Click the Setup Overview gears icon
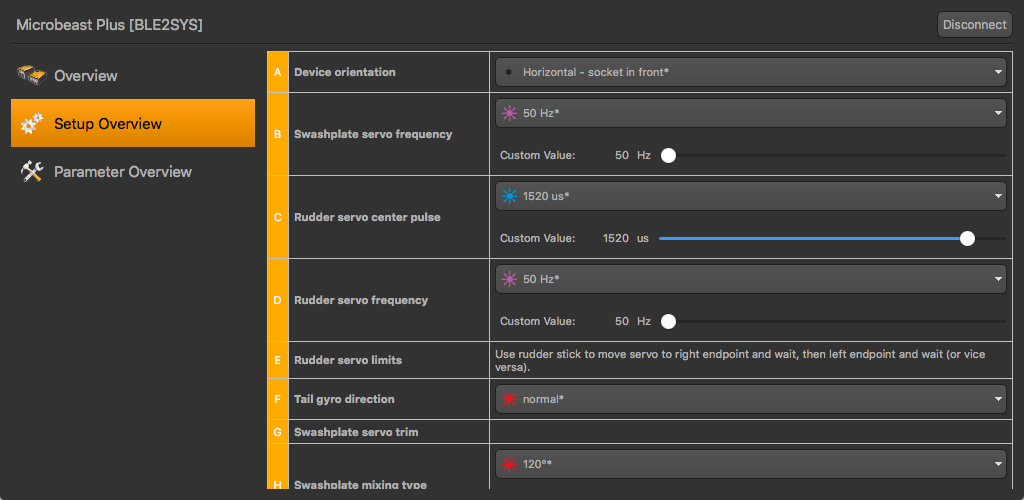1024x500 pixels. coord(32,123)
